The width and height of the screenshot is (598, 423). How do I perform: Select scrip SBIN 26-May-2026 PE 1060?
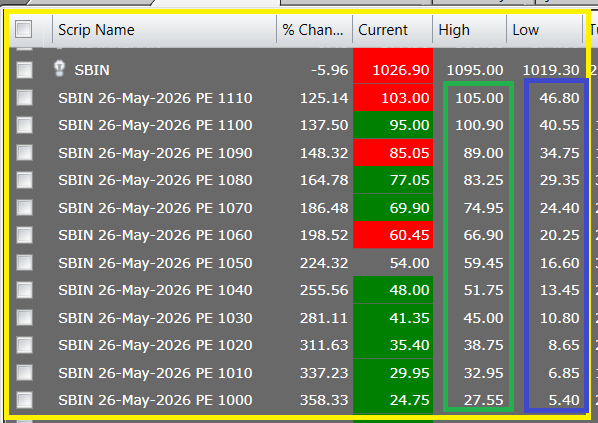(x=155, y=235)
